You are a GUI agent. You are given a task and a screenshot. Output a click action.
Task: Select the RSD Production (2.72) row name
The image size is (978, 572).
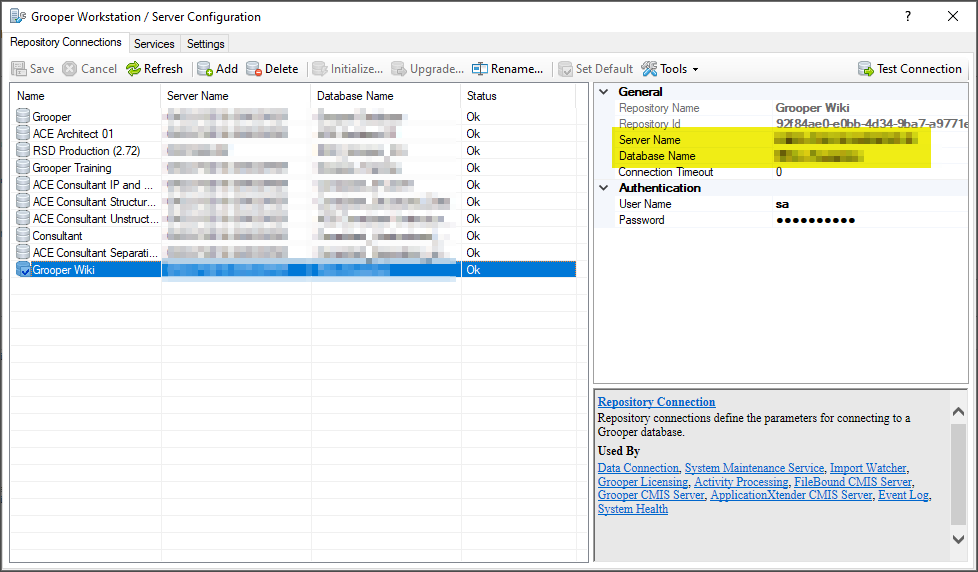pyautogui.click(x=87, y=151)
